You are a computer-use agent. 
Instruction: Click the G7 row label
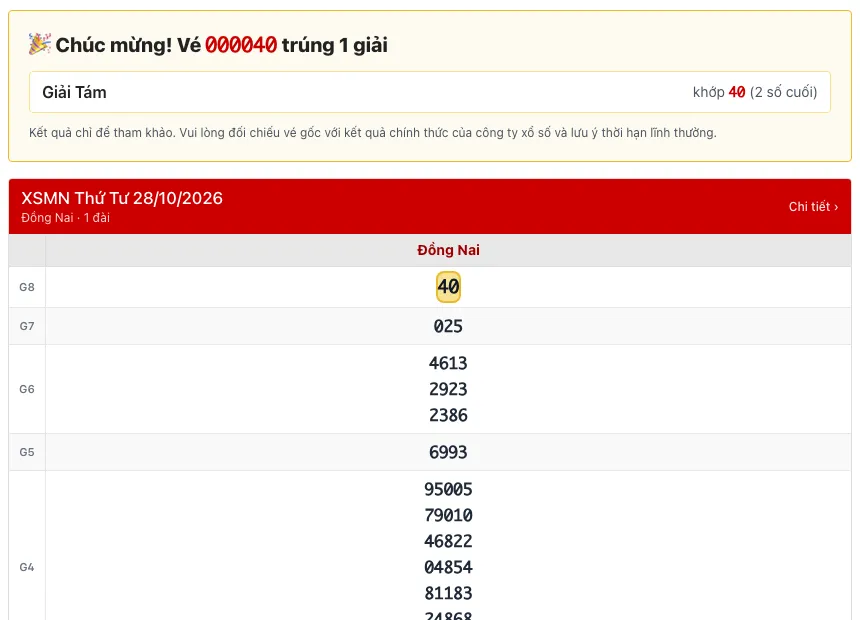click(27, 326)
